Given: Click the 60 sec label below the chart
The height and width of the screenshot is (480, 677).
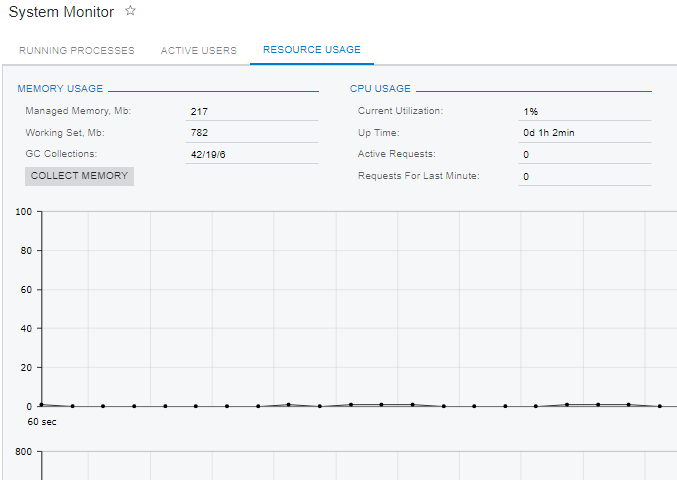Looking at the screenshot, I should (42, 422).
